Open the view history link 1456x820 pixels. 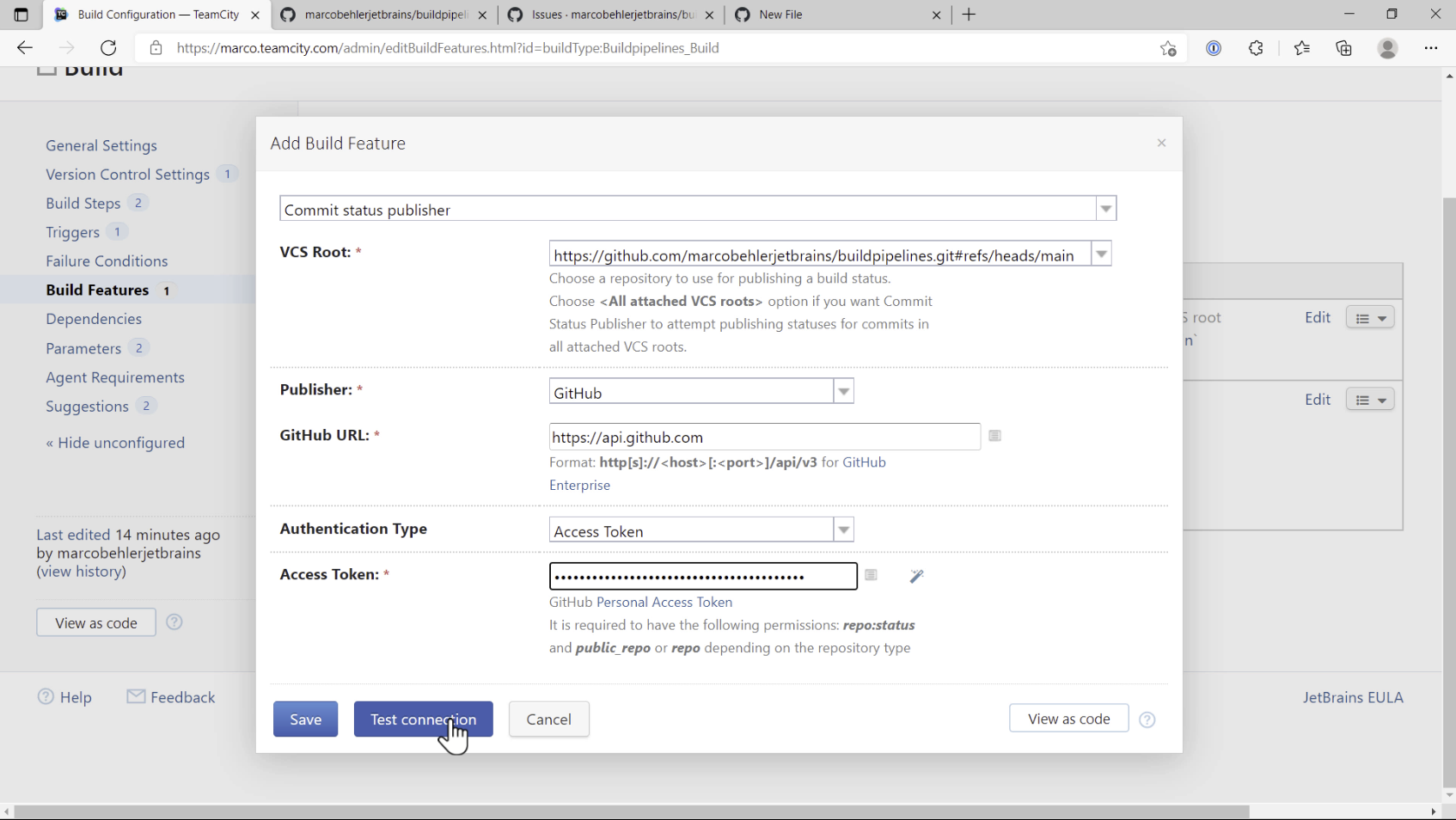(x=80, y=572)
